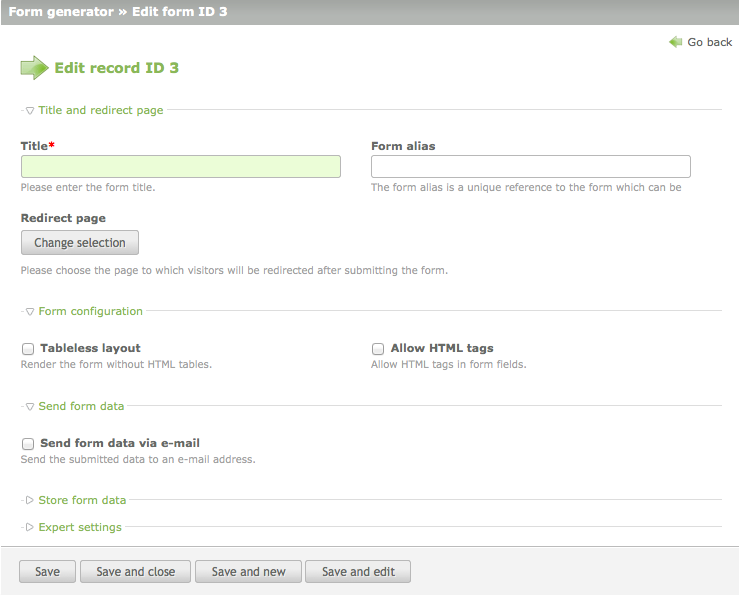Expand the Store form data section
The width and height of the screenshot is (739, 595).
point(30,500)
